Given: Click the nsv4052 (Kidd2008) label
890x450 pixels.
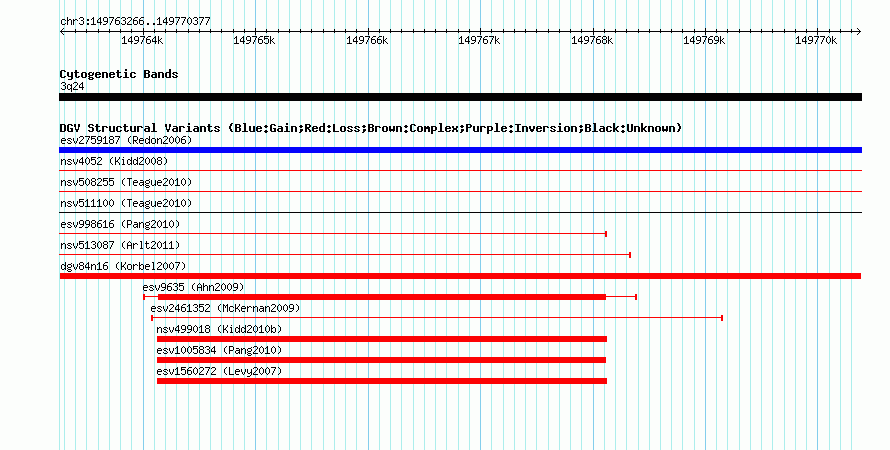Looking at the screenshot, I should [114, 161].
